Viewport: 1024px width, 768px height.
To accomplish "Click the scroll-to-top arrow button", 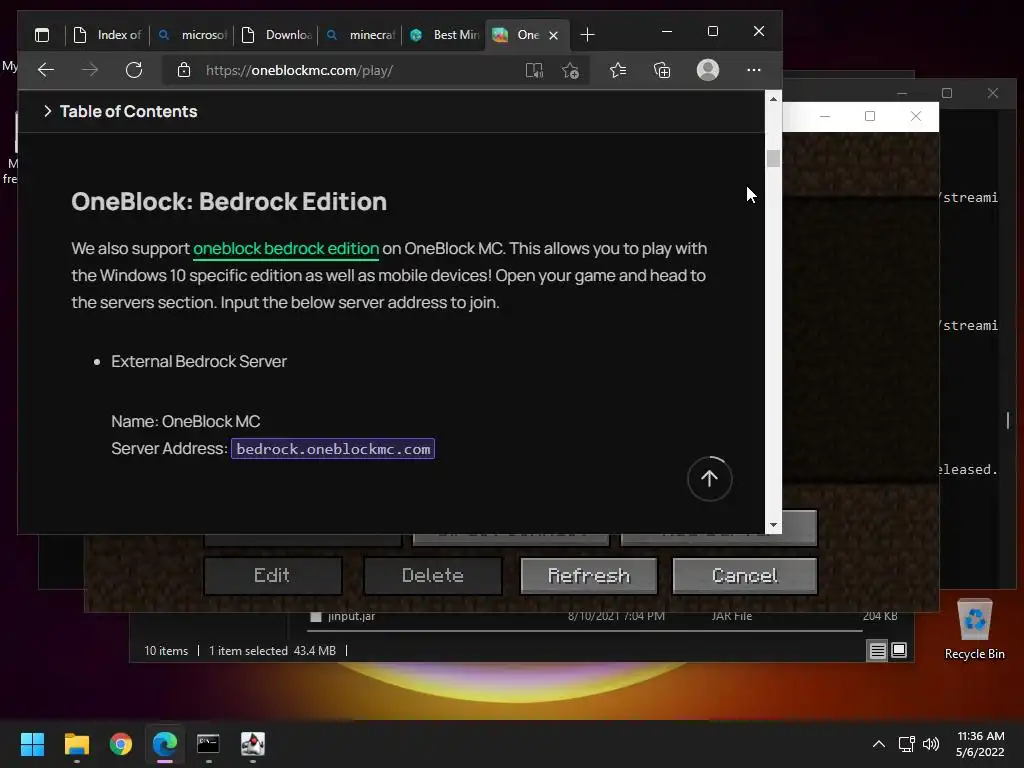I will (x=709, y=479).
